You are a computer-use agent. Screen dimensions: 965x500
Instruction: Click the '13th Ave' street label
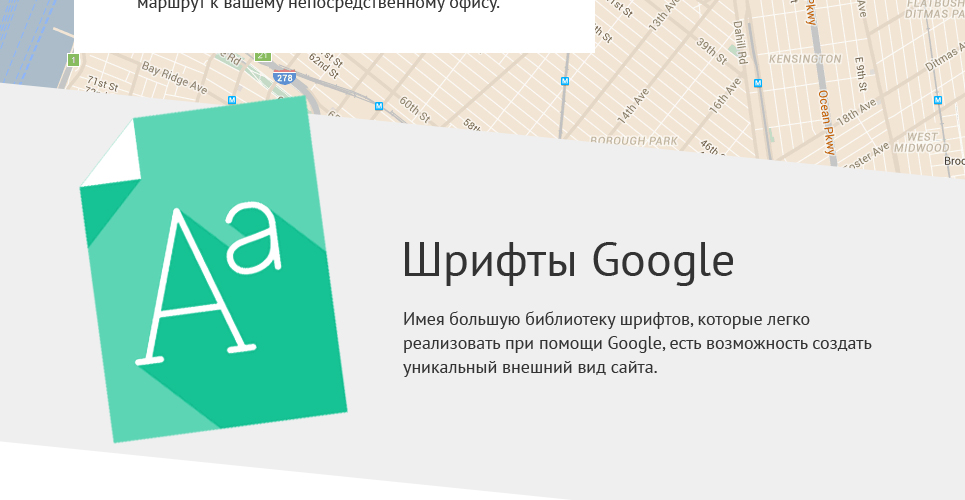(x=662, y=16)
